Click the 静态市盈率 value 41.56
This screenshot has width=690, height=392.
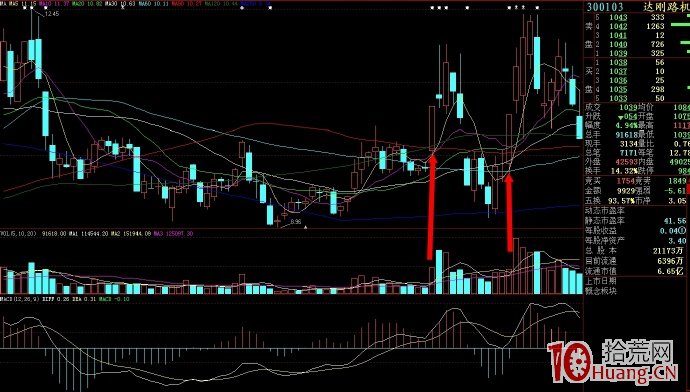(675, 221)
